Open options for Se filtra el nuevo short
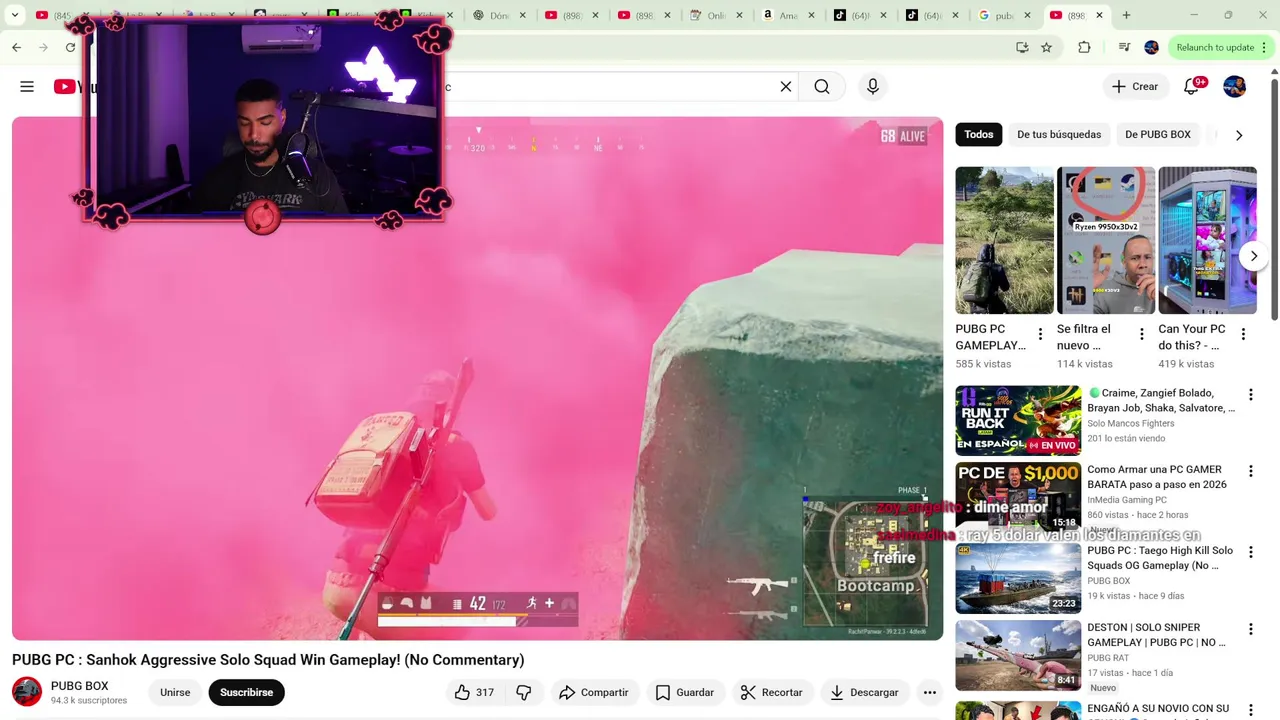The image size is (1280, 720). point(1141,334)
